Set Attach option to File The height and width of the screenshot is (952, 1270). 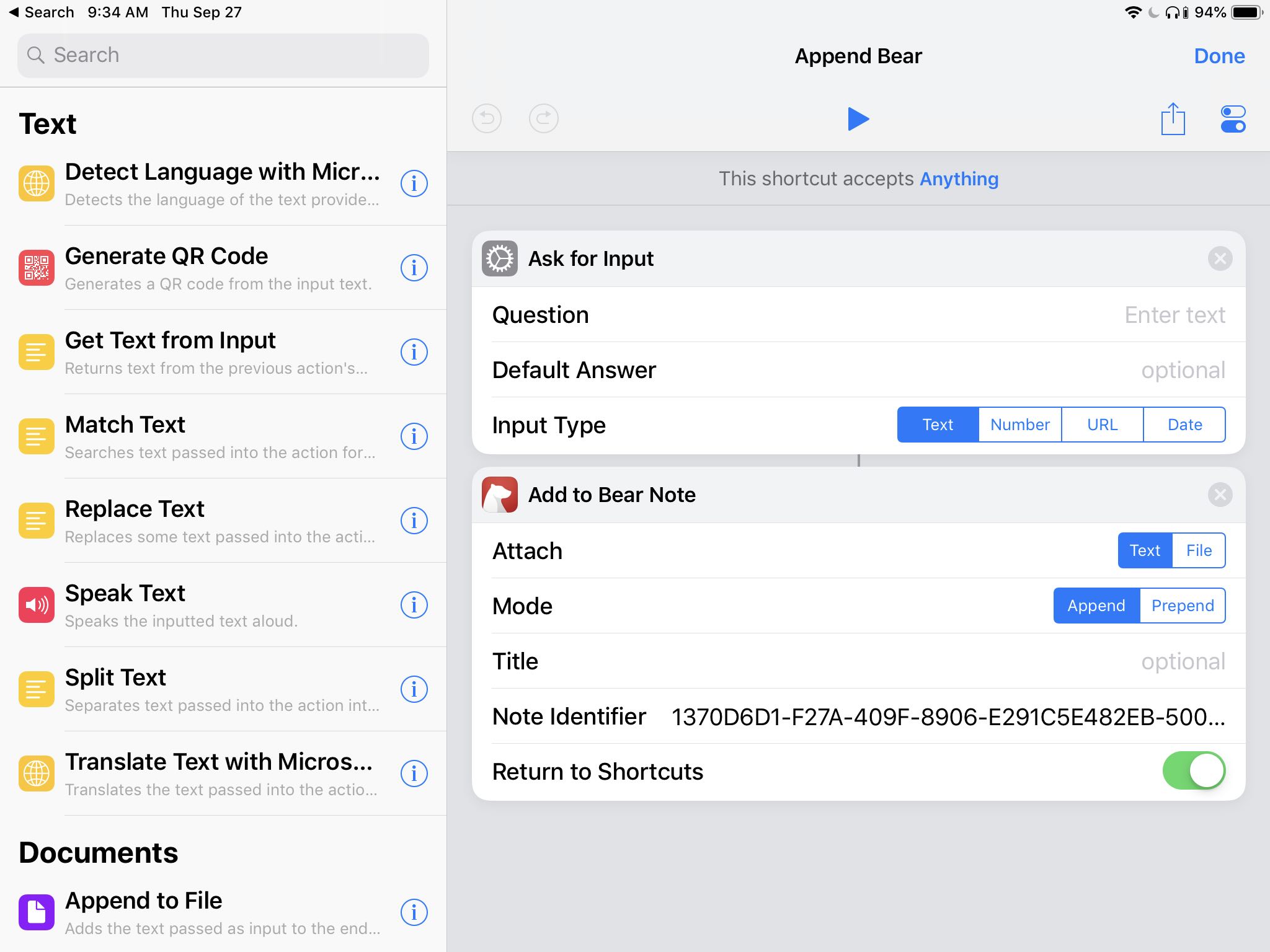point(1198,550)
